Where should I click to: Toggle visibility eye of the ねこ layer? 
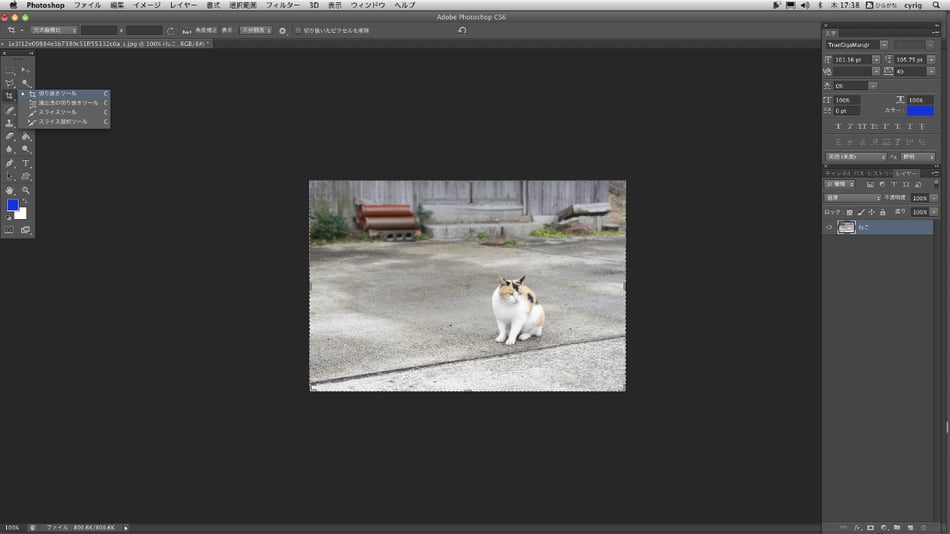(829, 227)
